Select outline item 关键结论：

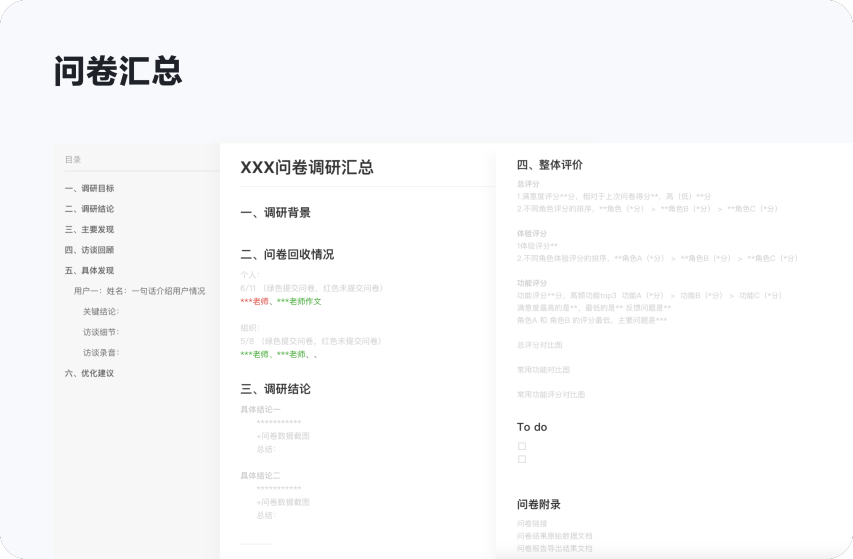(x=101, y=312)
